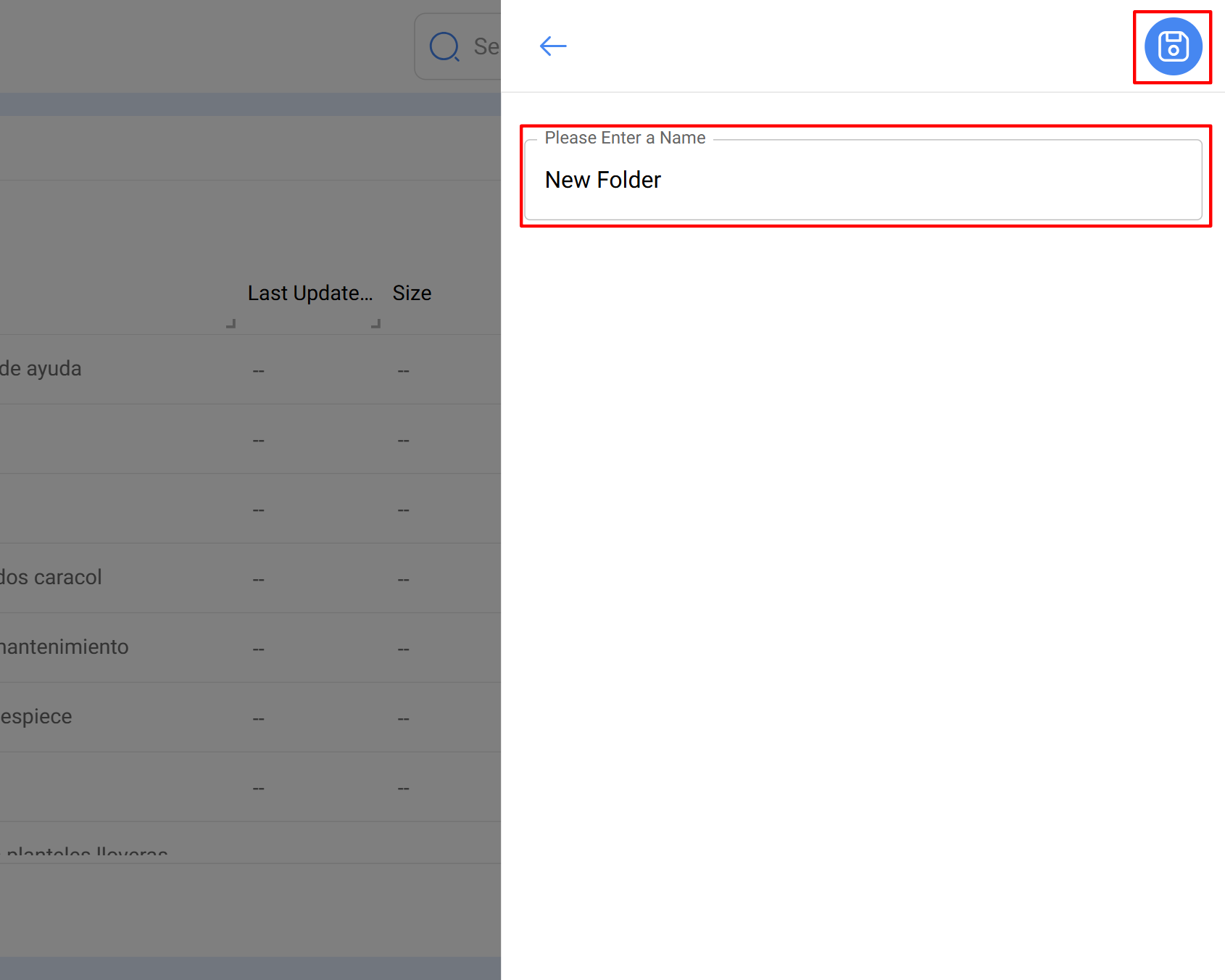The width and height of the screenshot is (1225, 980).
Task: Select the row ending in "mantenimiento"
Action: click(64, 647)
